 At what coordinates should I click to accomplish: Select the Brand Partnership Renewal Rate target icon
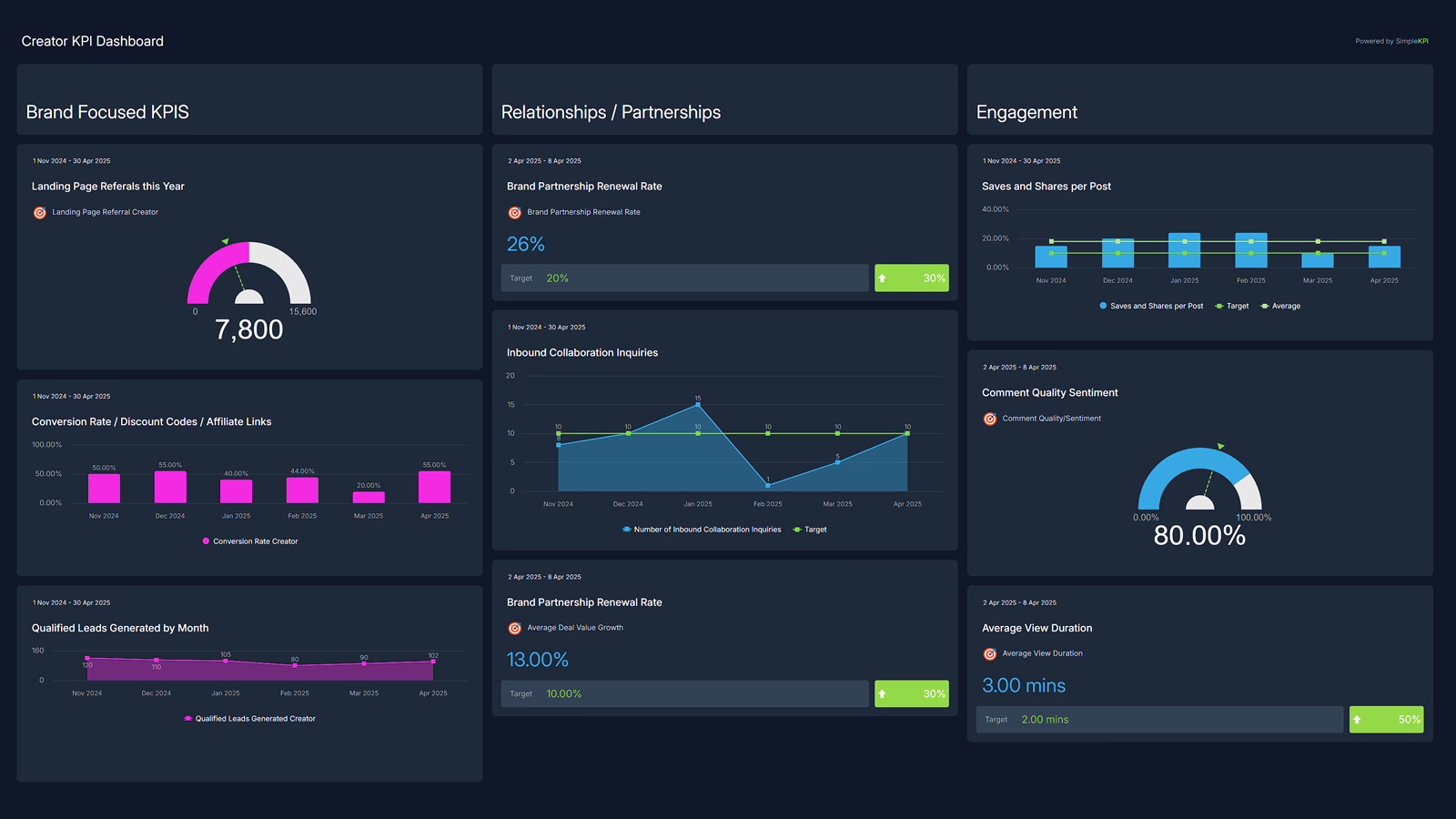point(514,212)
